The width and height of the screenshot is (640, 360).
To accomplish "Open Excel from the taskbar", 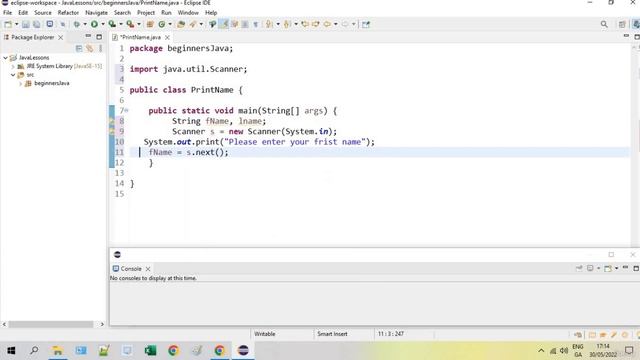I will [x=150, y=350].
